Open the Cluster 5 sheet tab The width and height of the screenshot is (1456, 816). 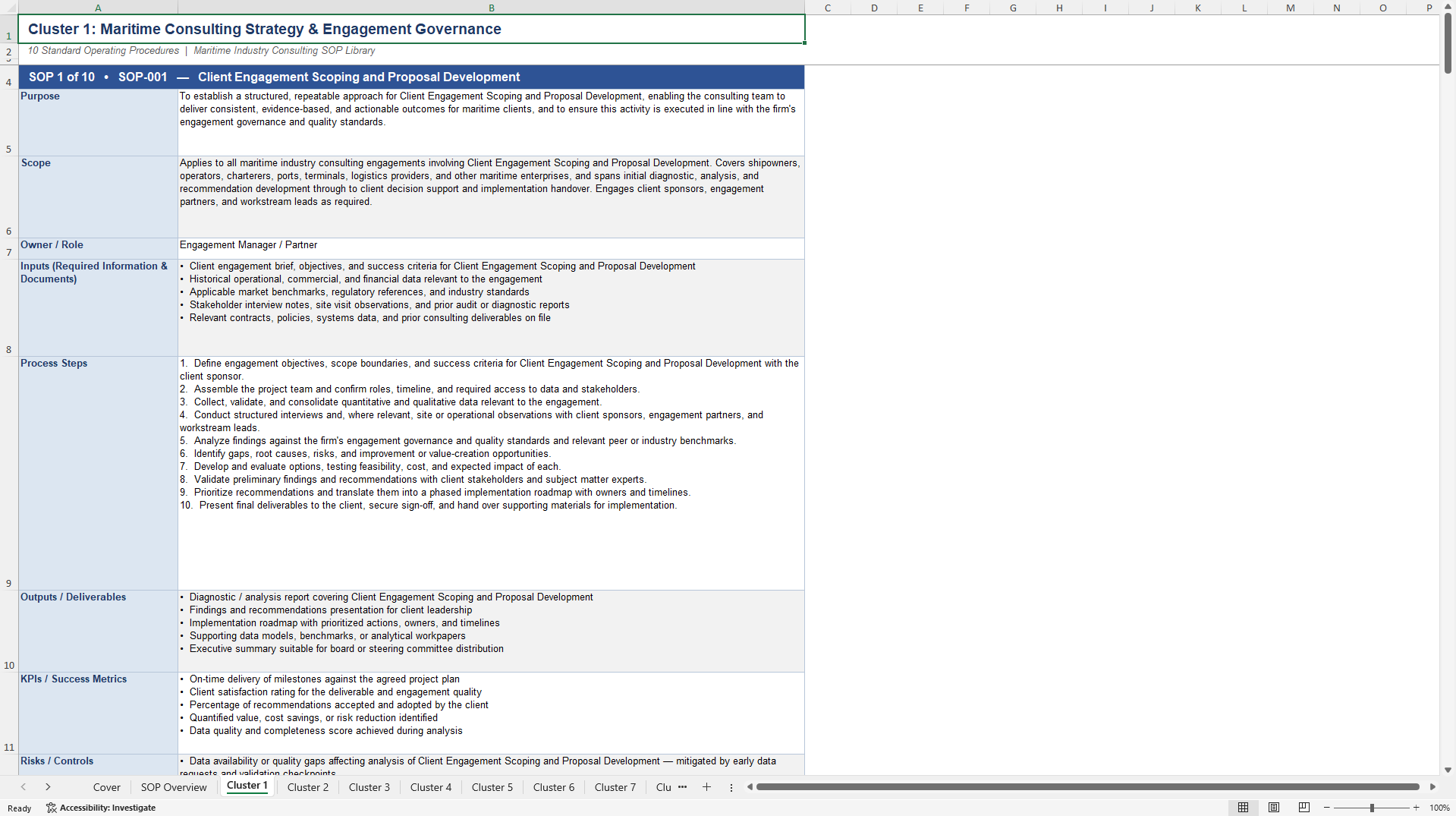pyautogui.click(x=492, y=787)
